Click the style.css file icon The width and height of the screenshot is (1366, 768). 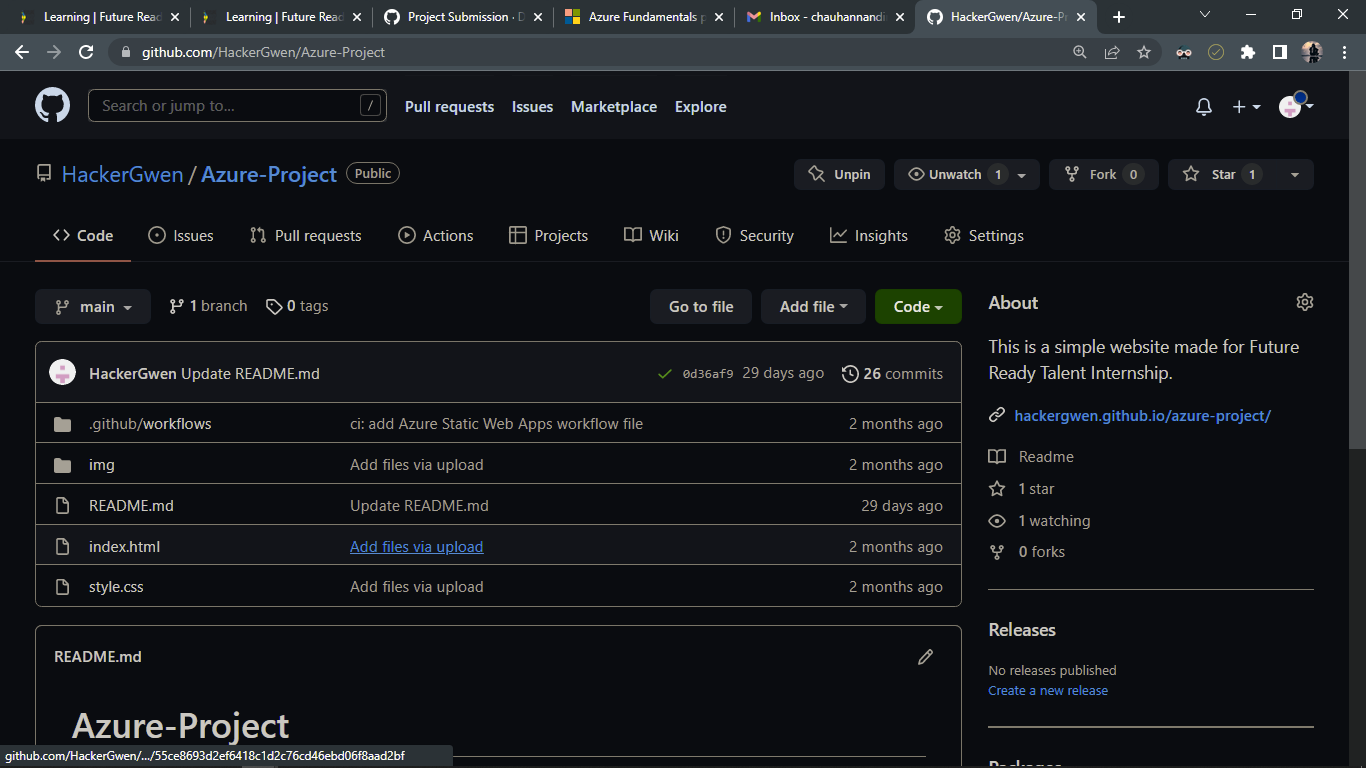[62, 587]
